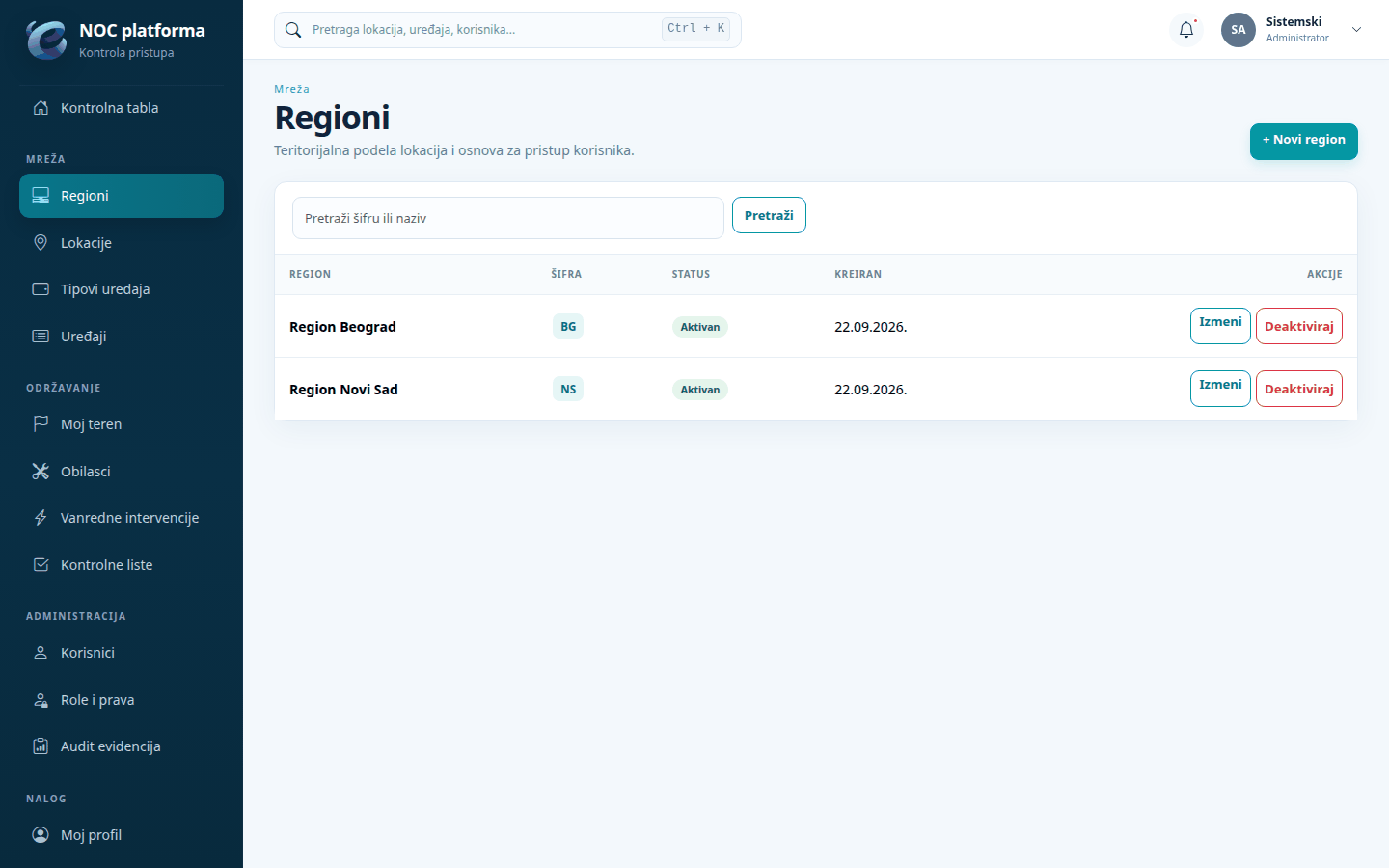
Task: Click the Pretraži button
Action: coord(769,215)
